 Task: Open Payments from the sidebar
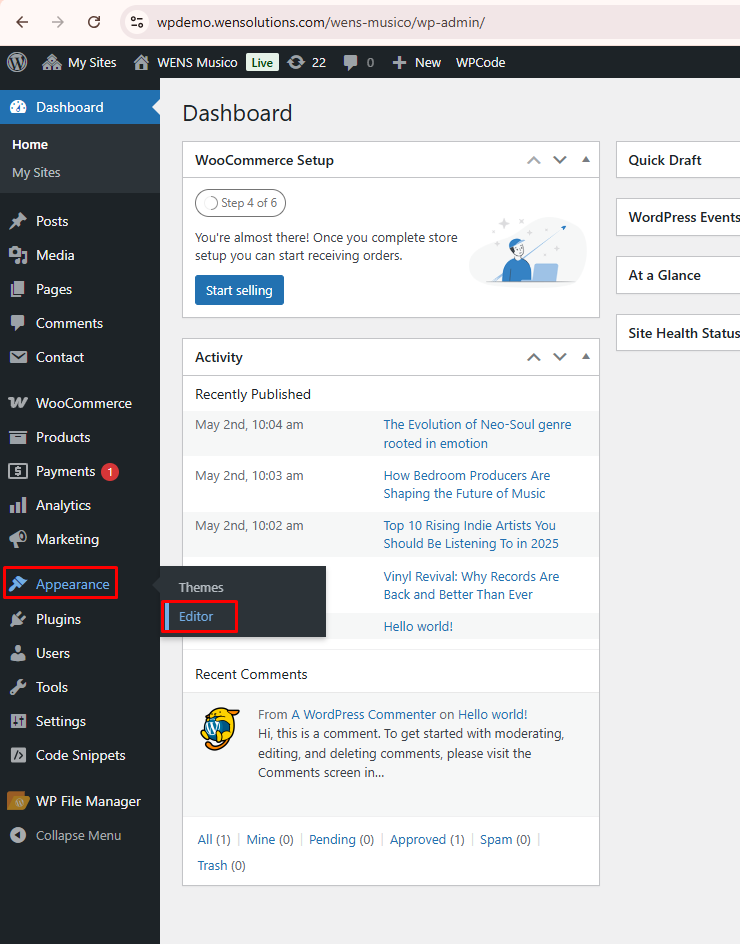(x=80, y=471)
